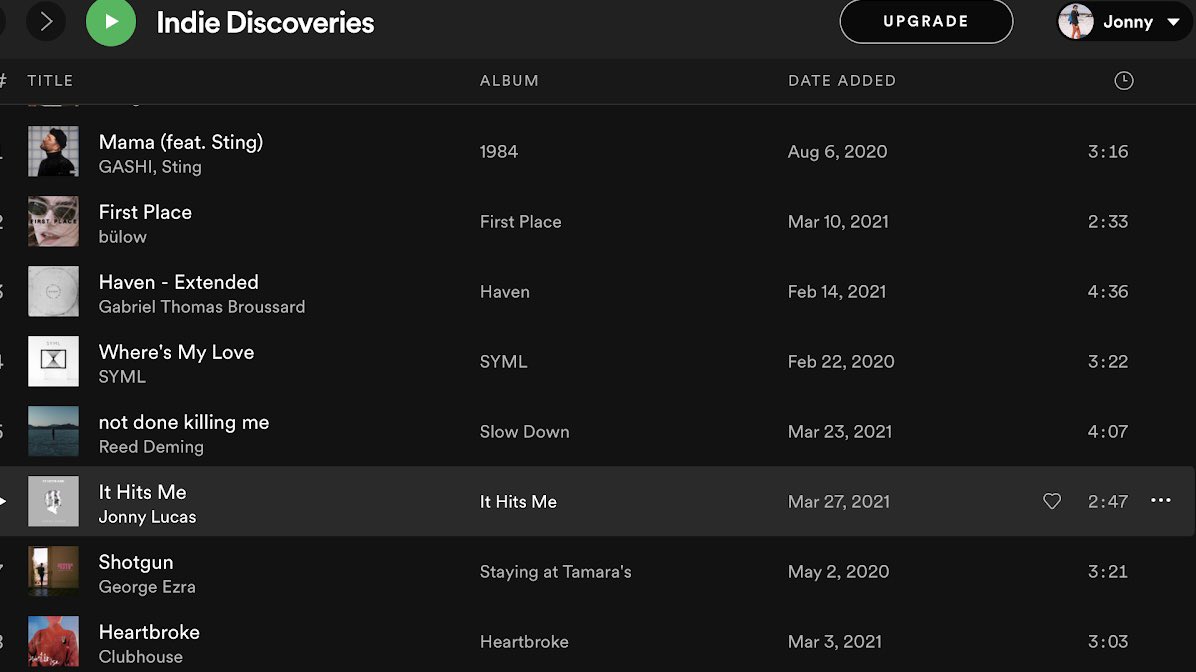The width and height of the screenshot is (1196, 672).
Task: Click date added Mar 23, 2021
Action: [840, 432]
